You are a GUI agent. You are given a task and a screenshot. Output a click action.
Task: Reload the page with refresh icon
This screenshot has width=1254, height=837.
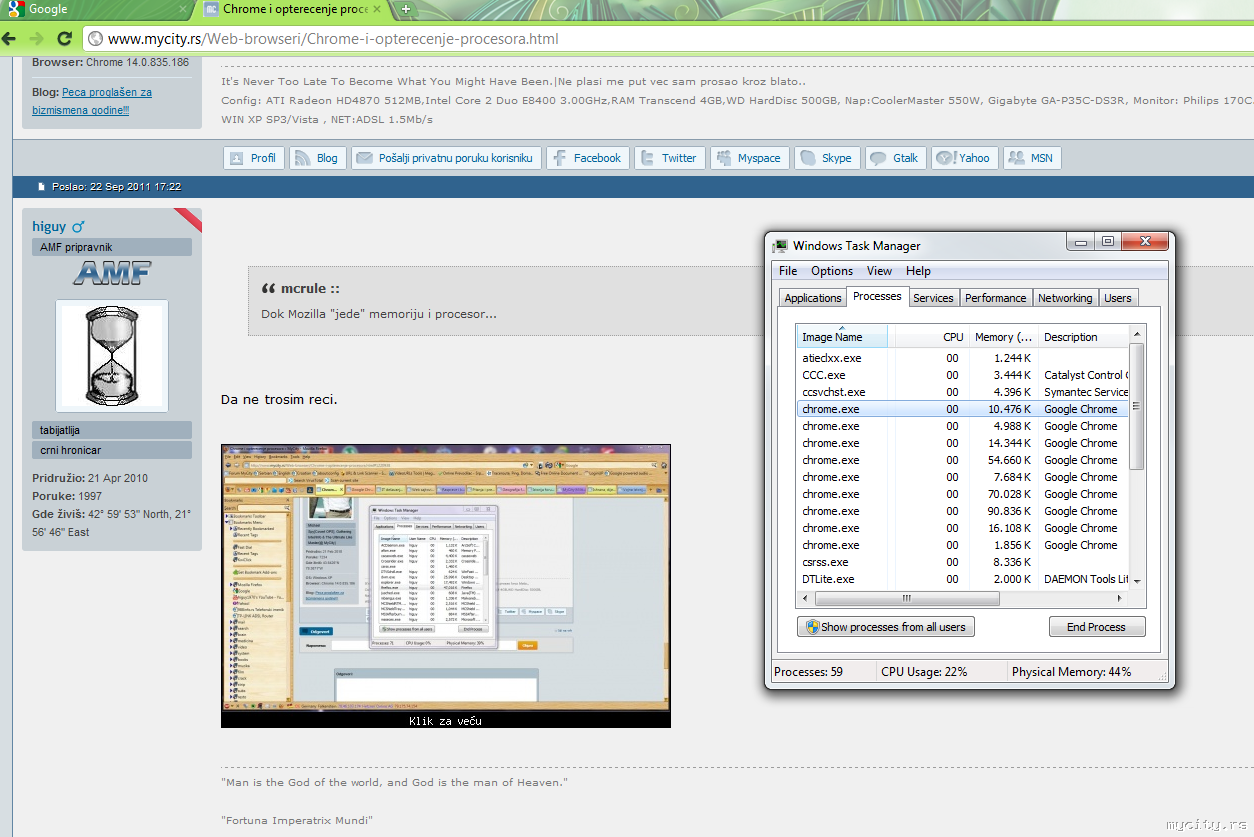[64, 39]
